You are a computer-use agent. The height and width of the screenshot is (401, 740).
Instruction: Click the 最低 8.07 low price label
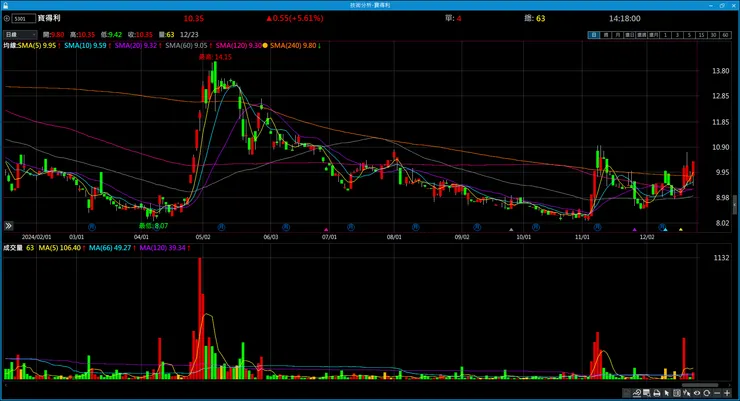pyautogui.click(x=153, y=226)
